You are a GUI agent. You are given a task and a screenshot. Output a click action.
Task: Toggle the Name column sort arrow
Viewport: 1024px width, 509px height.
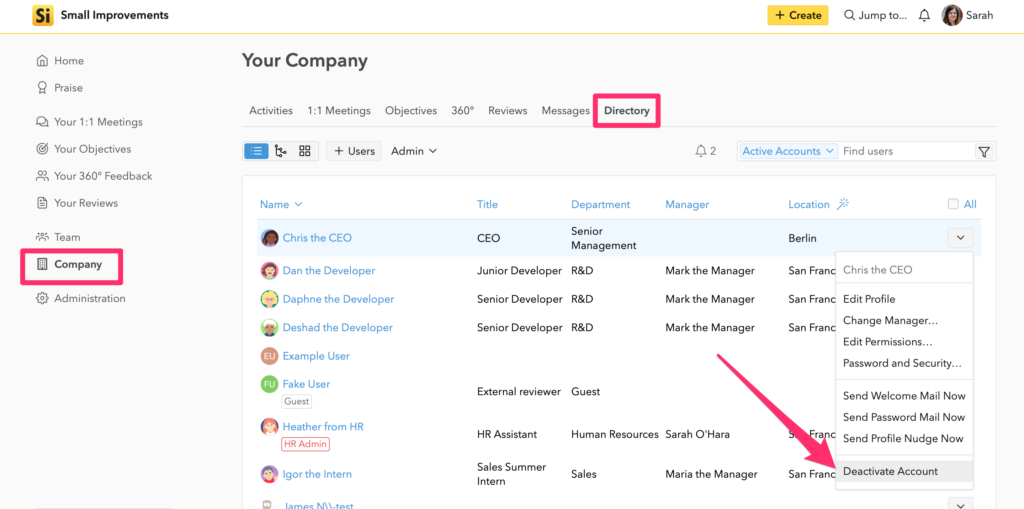pyautogui.click(x=299, y=205)
